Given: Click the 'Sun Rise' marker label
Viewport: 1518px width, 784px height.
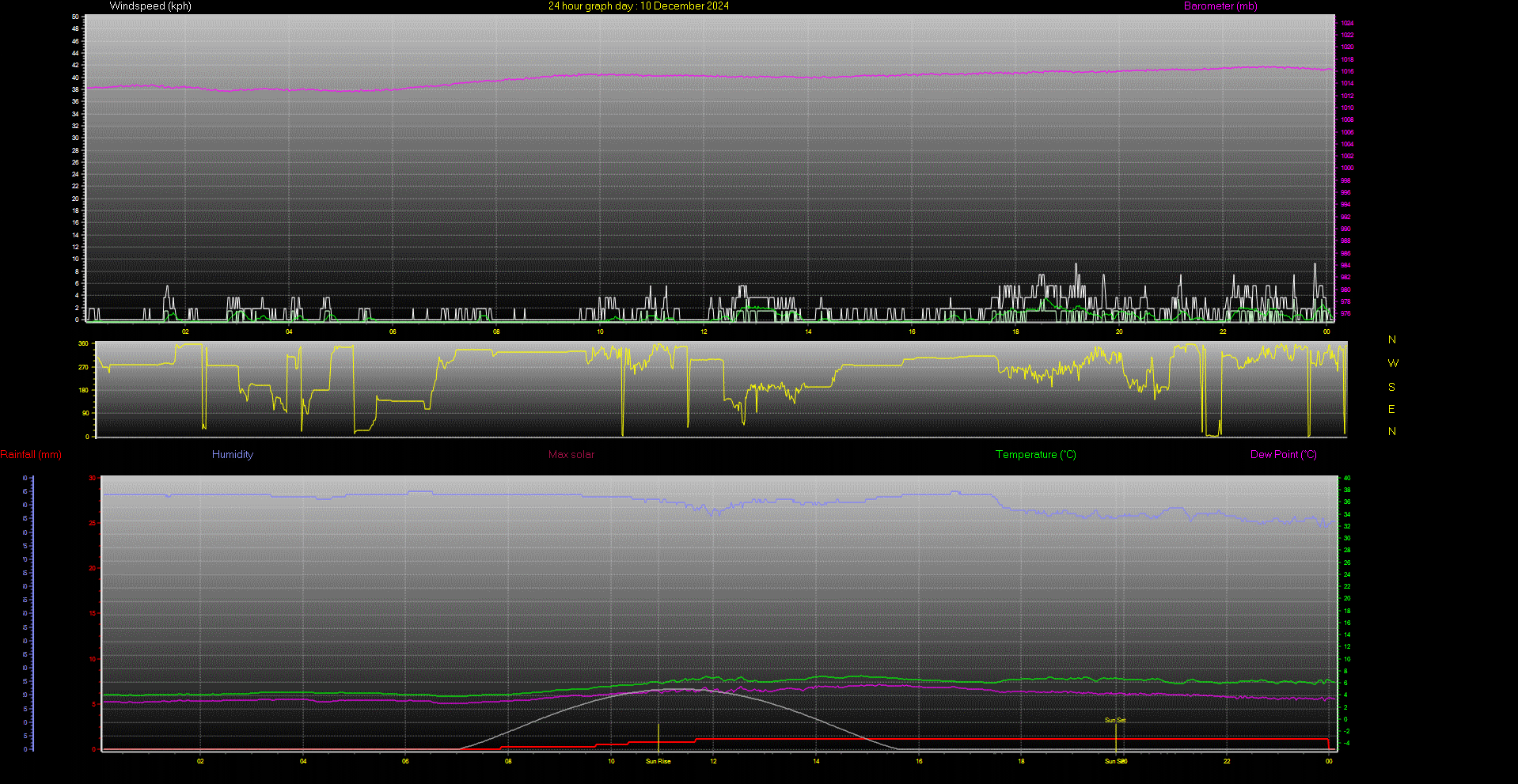Looking at the screenshot, I should point(658,762).
